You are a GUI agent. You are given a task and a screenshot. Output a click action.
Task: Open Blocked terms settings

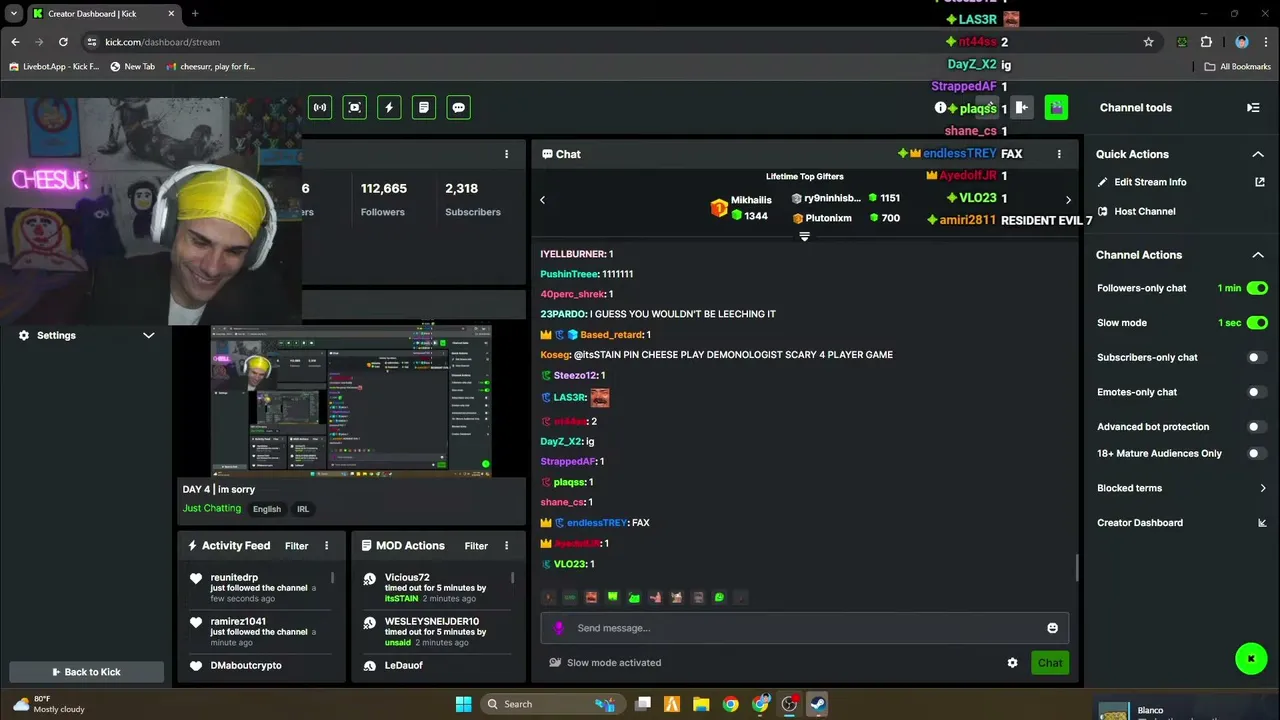click(1129, 488)
